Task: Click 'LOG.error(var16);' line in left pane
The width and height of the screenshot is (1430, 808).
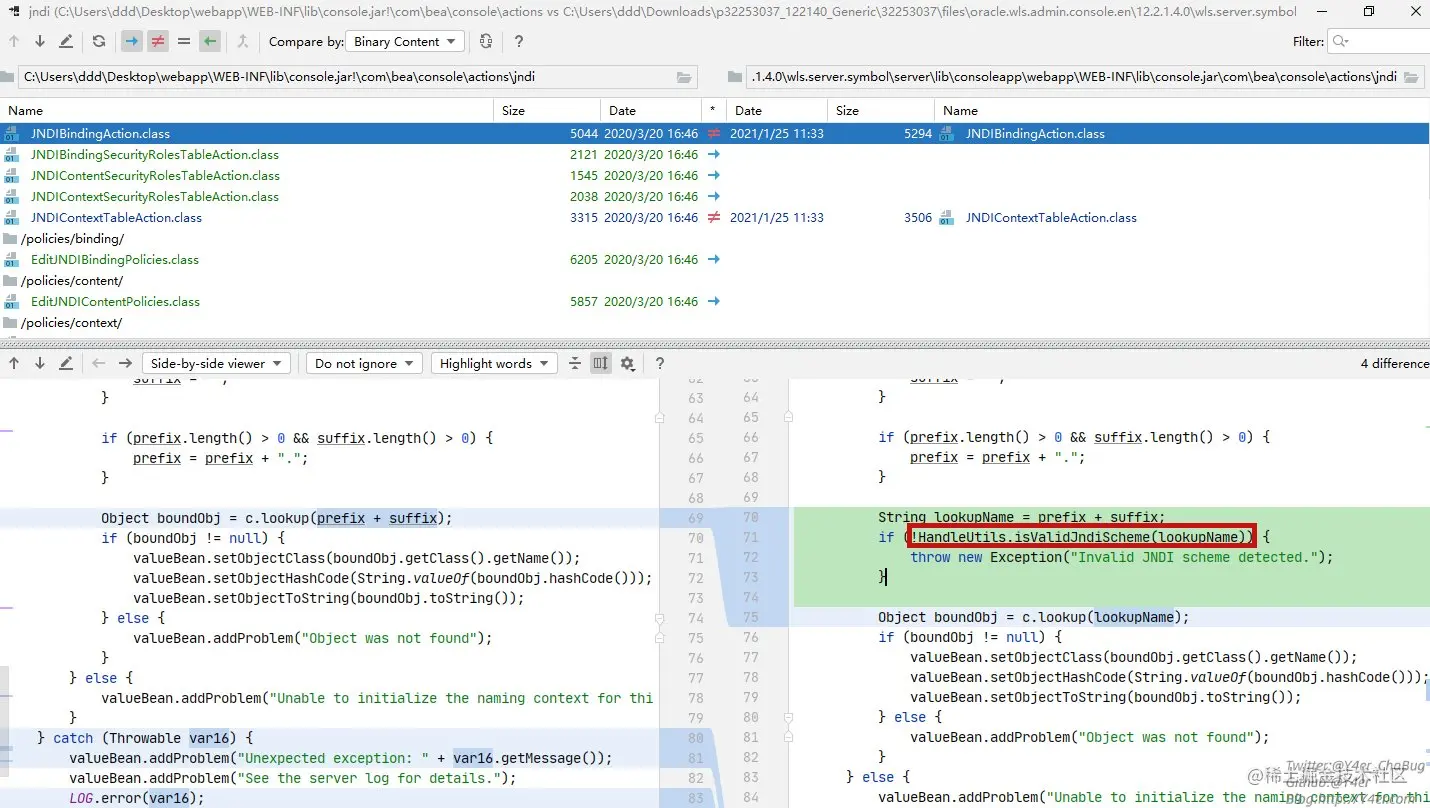Action: coord(136,798)
